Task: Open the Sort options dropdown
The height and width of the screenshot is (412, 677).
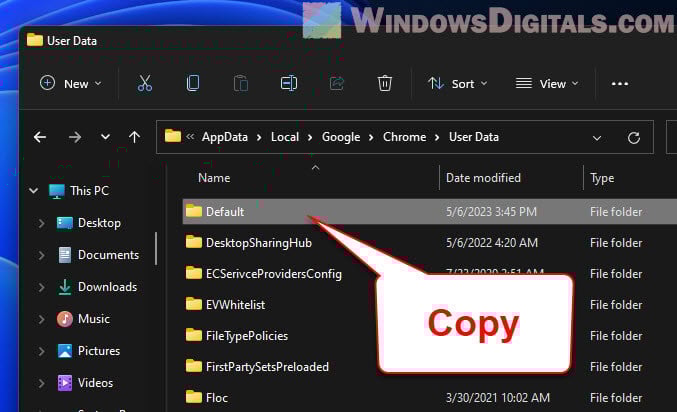Action: [458, 83]
